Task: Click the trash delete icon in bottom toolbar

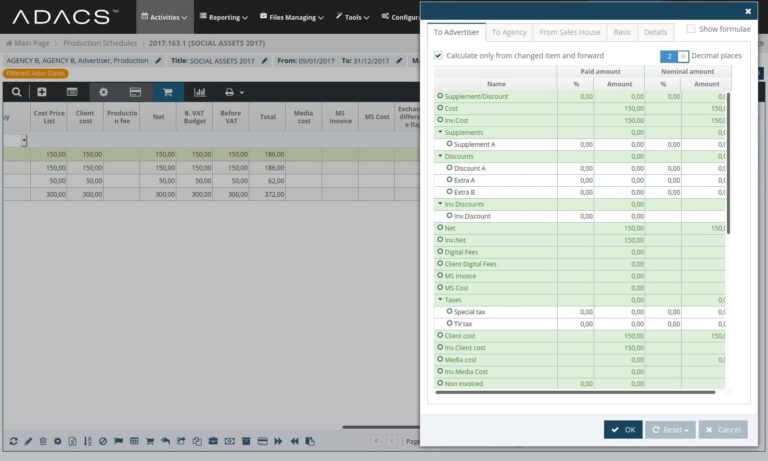Action: coord(42,441)
